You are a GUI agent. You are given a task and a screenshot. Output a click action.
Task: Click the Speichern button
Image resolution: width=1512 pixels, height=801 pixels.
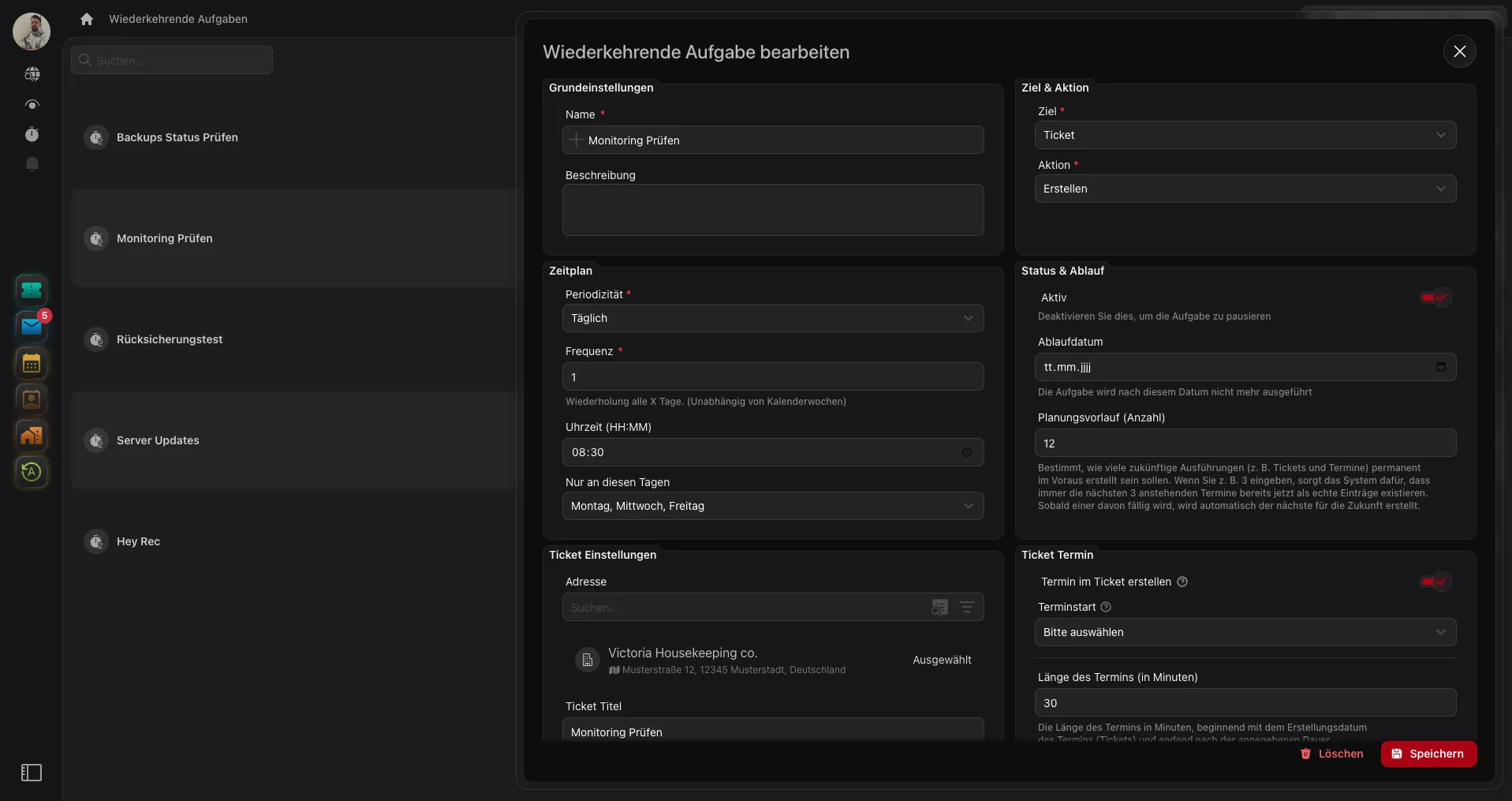click(x=1428, y=754)
